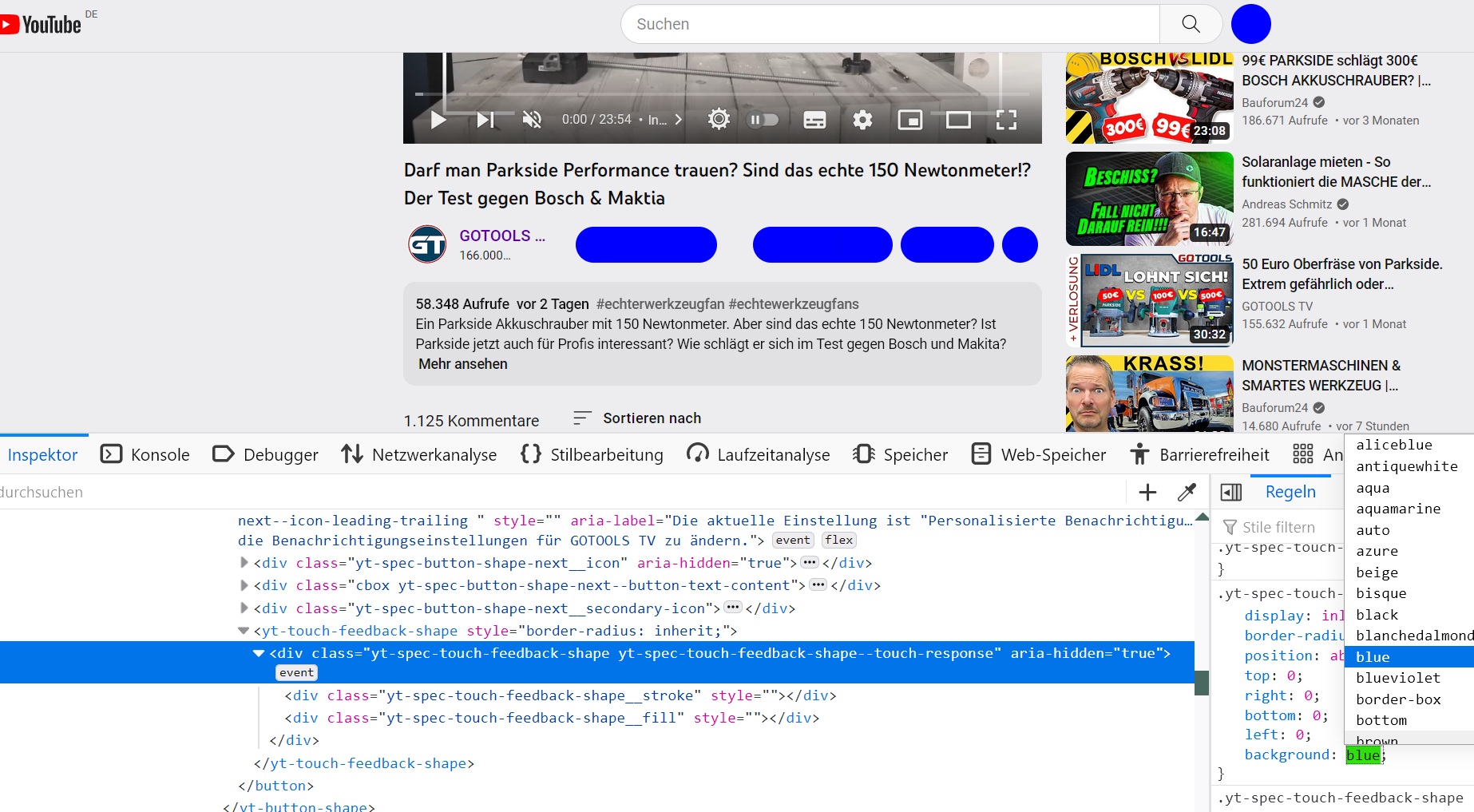This screenshot has height=812, width=1474.
Task: Select the Regeln rules tab
Action: [1290, 492]
